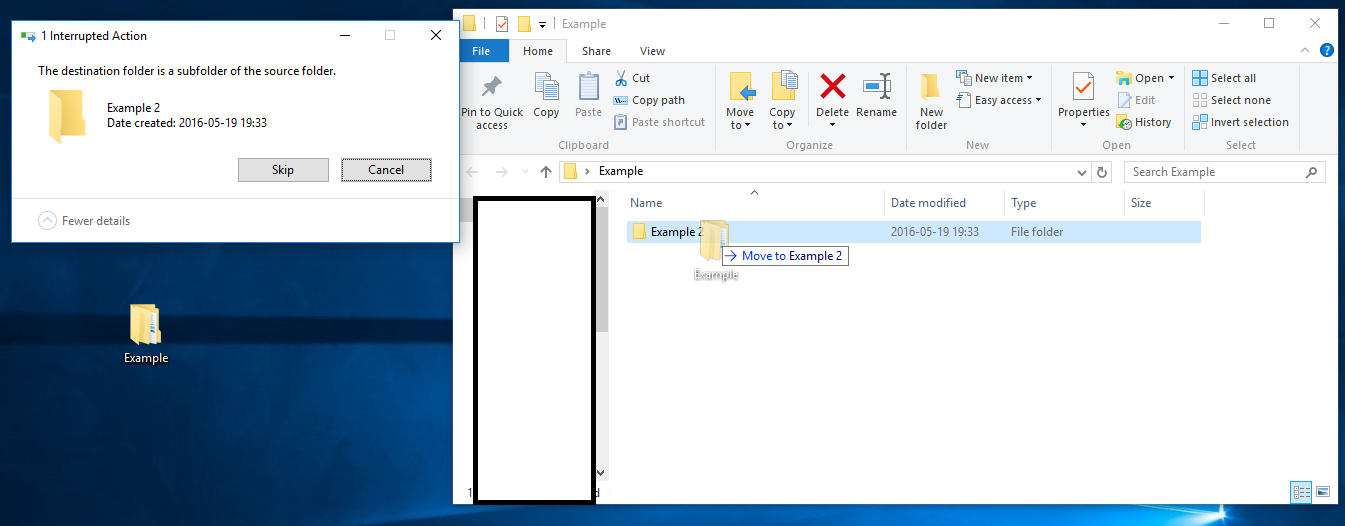Click the address bar path Example
This screenshot has height=526, width=1345.
[621, 172]
